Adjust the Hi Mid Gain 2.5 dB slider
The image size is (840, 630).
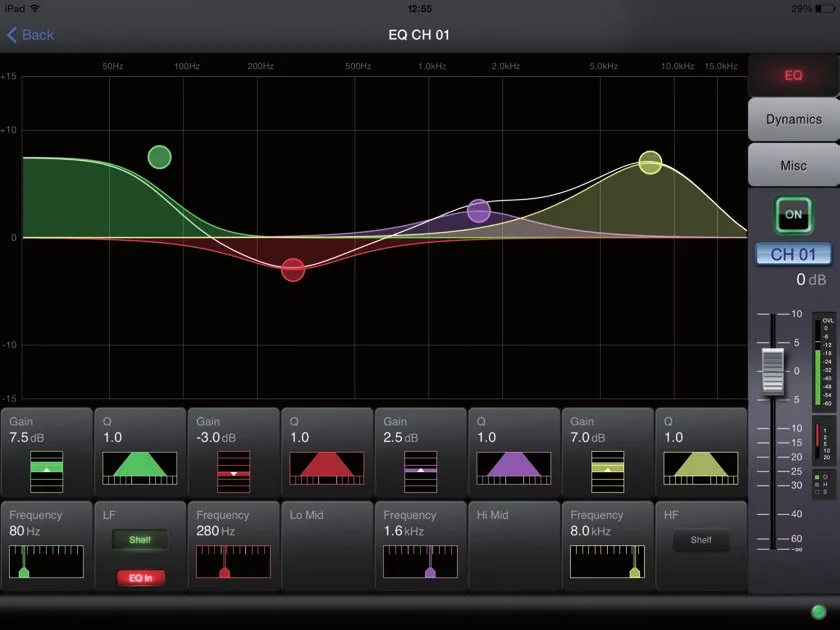coord(421,472)
